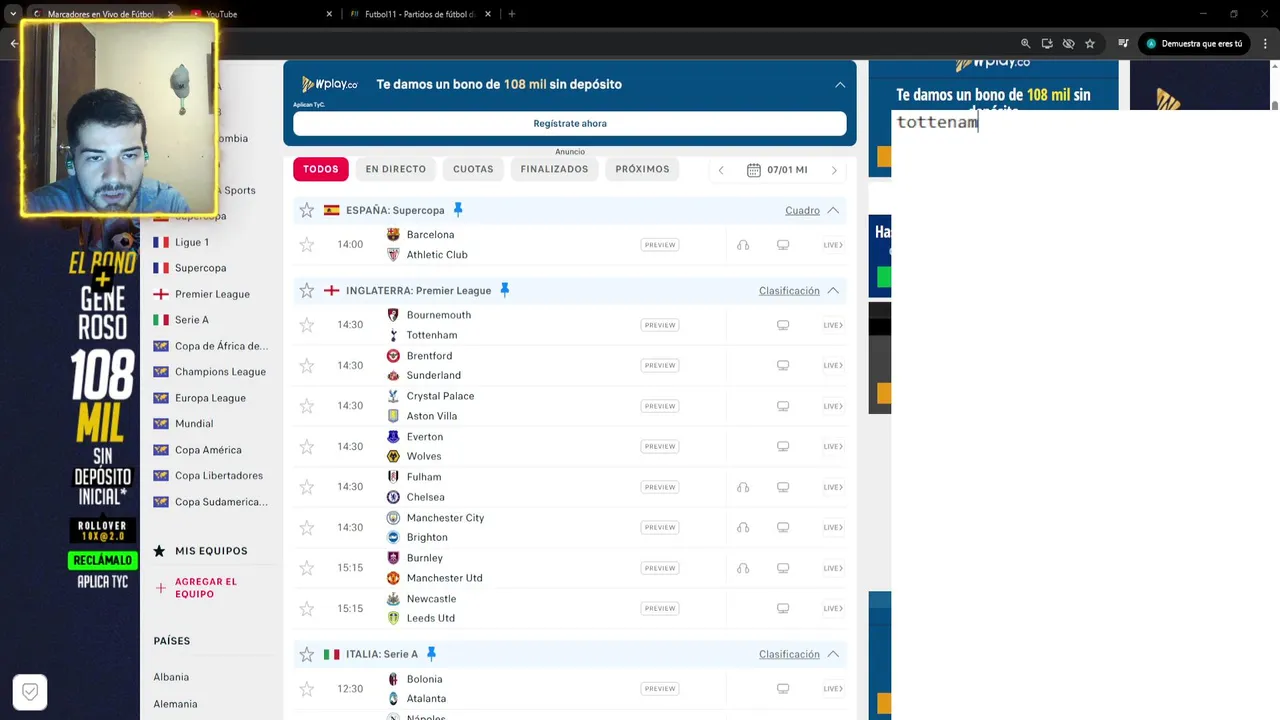The image size is (1280, 720).
Task: Click headphones icon for Burnley vs Manchester Utd
Action: tap(743, 568)
